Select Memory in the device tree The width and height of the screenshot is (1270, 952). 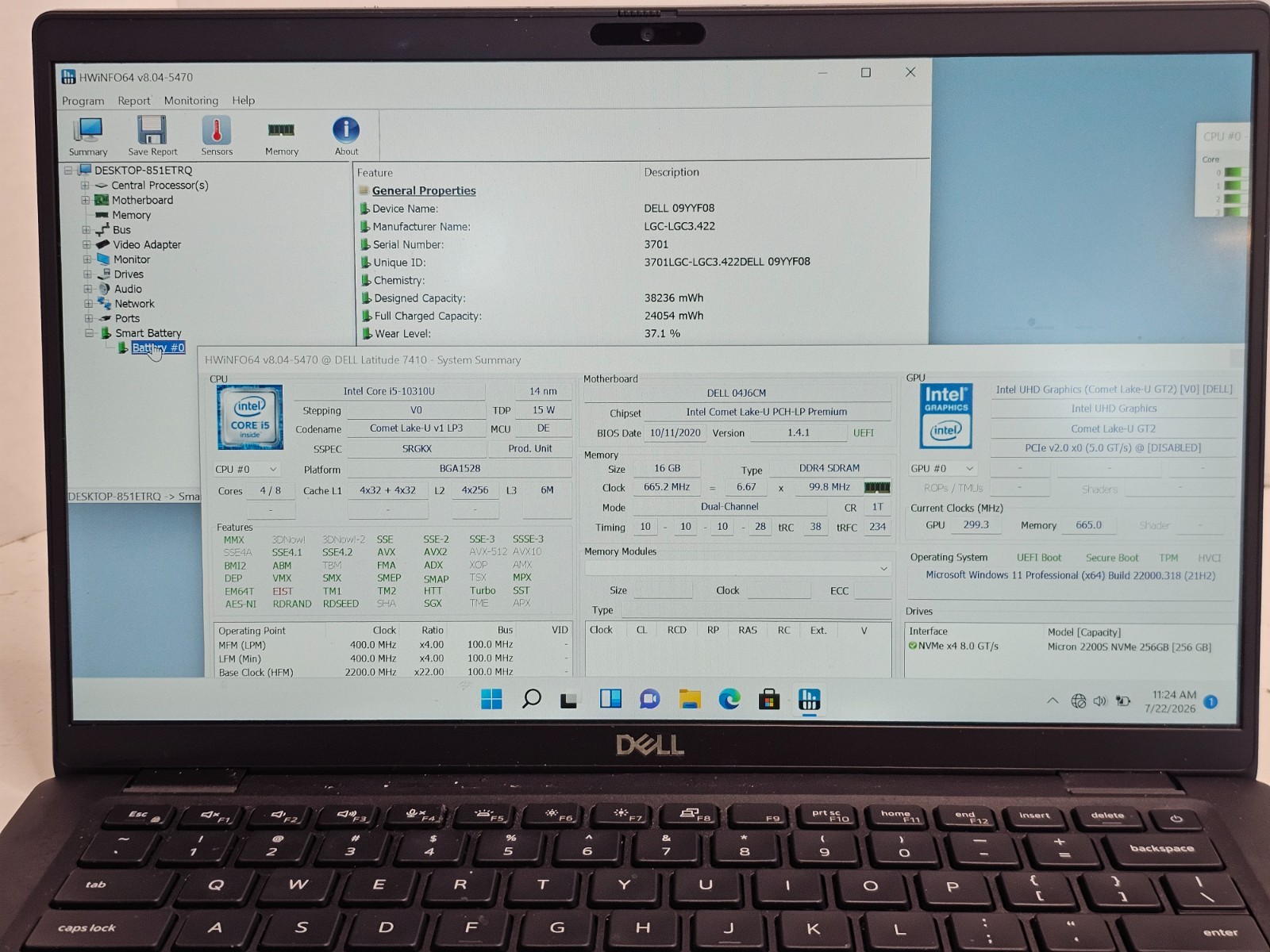coord(131,215)
